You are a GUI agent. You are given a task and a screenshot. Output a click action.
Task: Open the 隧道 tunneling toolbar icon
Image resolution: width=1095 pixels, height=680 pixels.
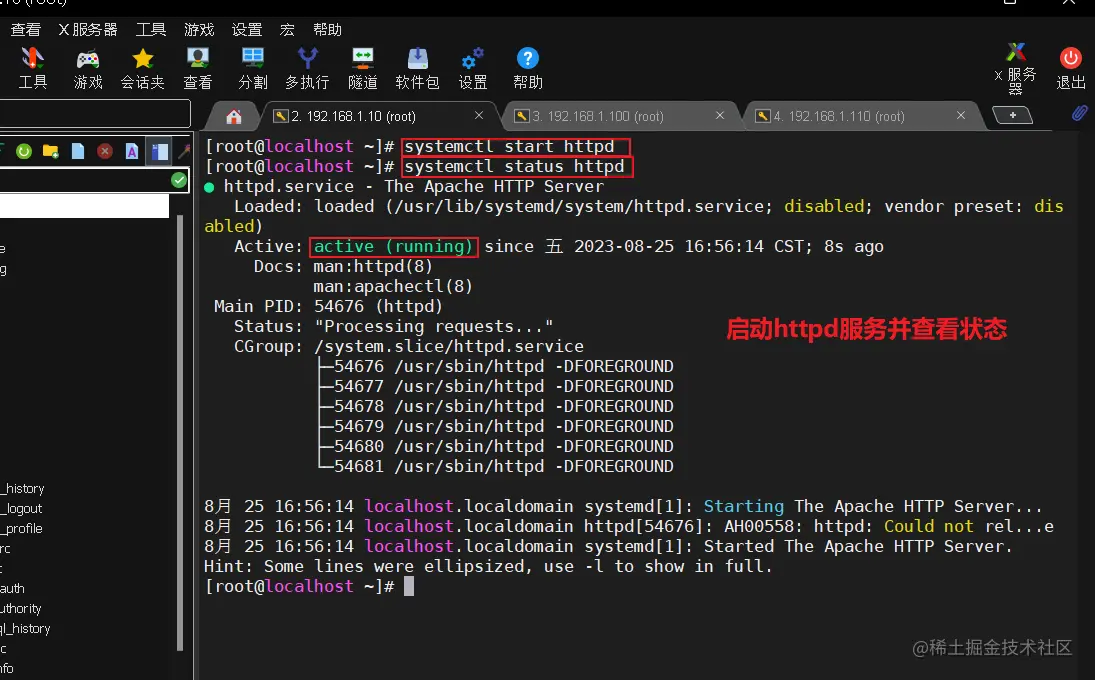coord(362,68)
